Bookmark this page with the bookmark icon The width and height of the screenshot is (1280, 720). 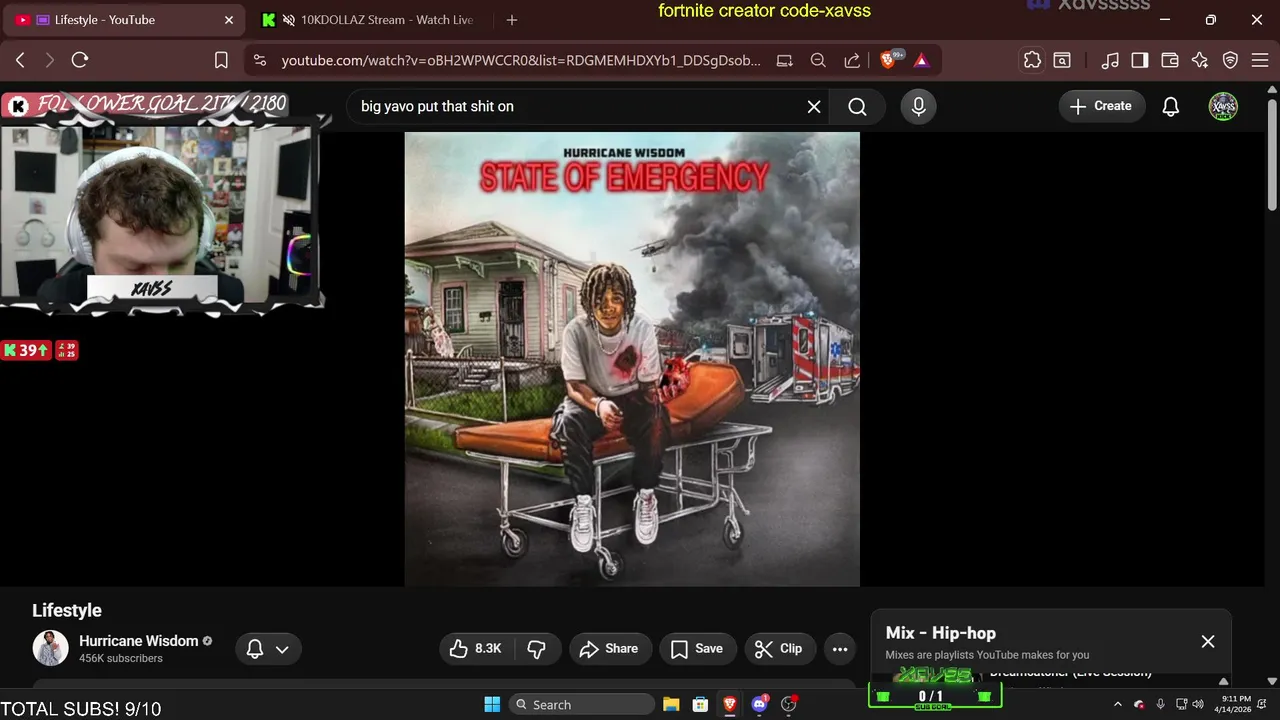pos(221,60)
